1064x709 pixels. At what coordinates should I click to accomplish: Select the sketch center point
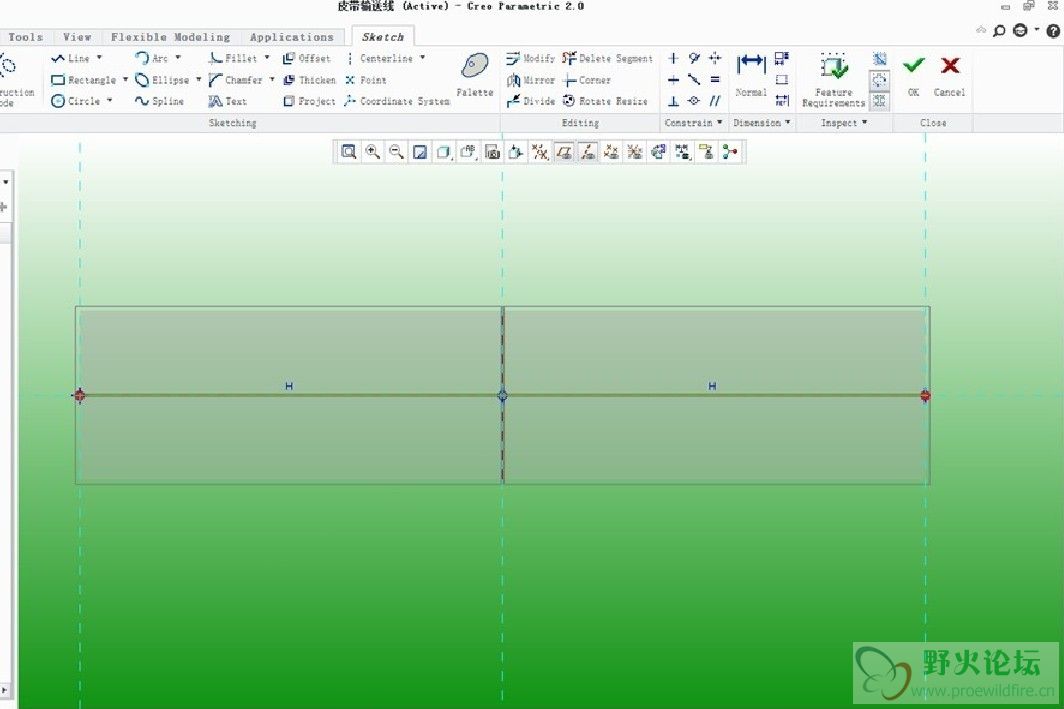coord(502,396)
